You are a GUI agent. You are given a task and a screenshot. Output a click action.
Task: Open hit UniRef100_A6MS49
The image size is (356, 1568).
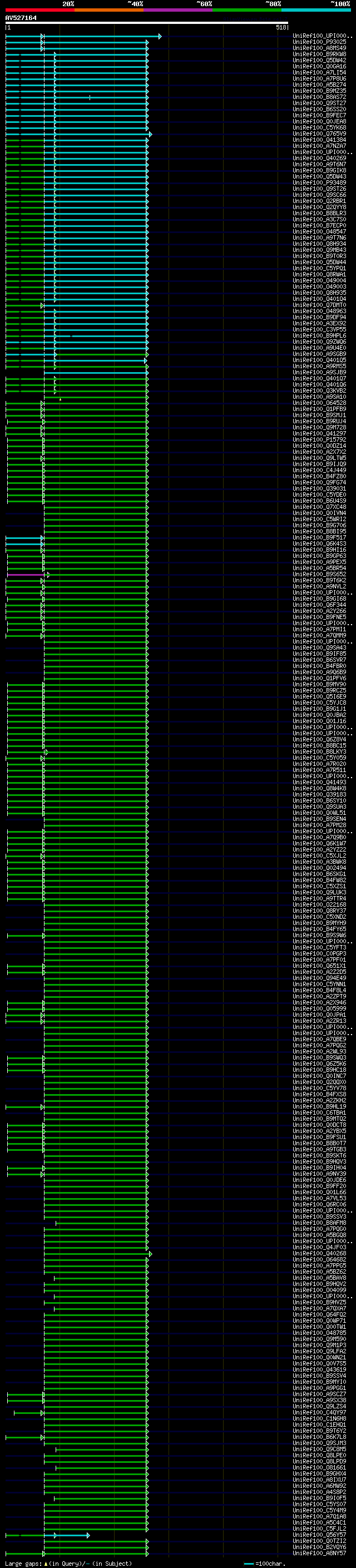pos(319,48)
